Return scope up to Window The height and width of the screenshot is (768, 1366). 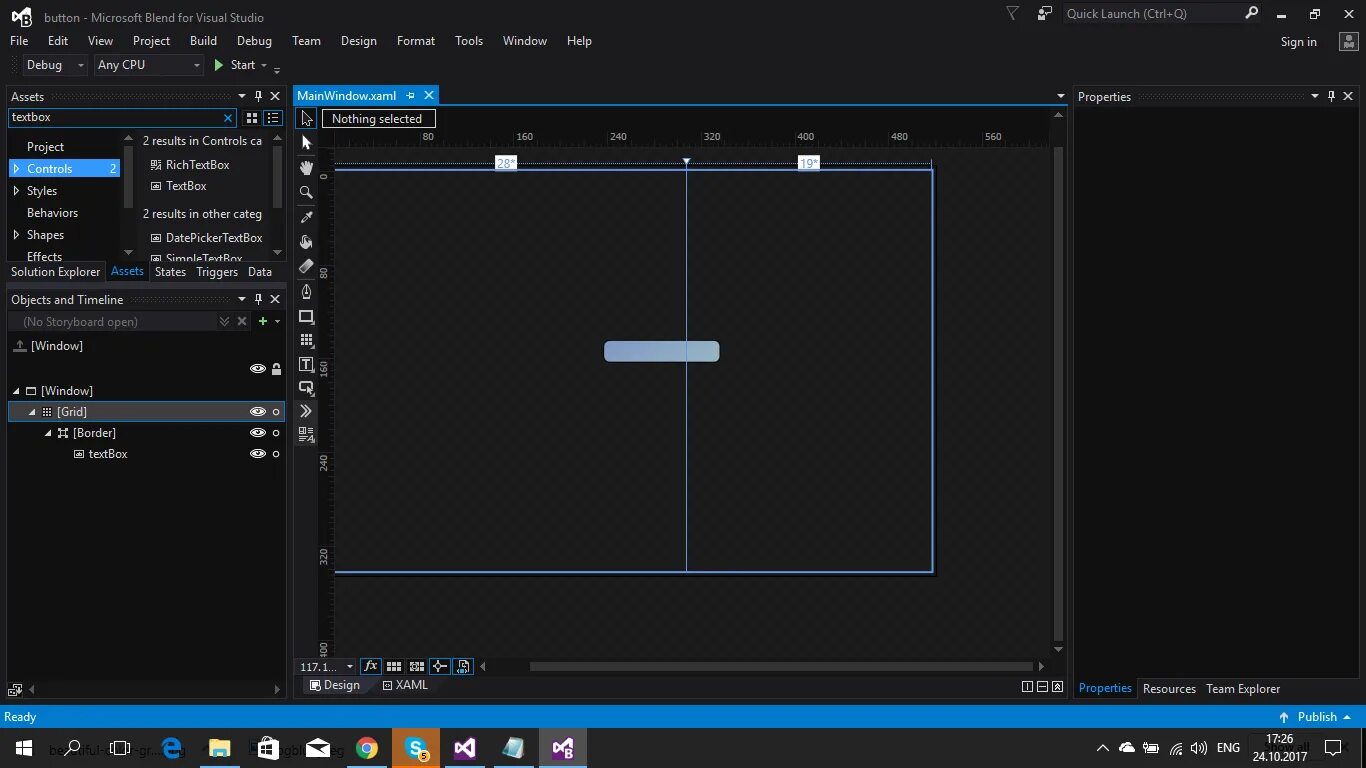[x=19, y=346]
